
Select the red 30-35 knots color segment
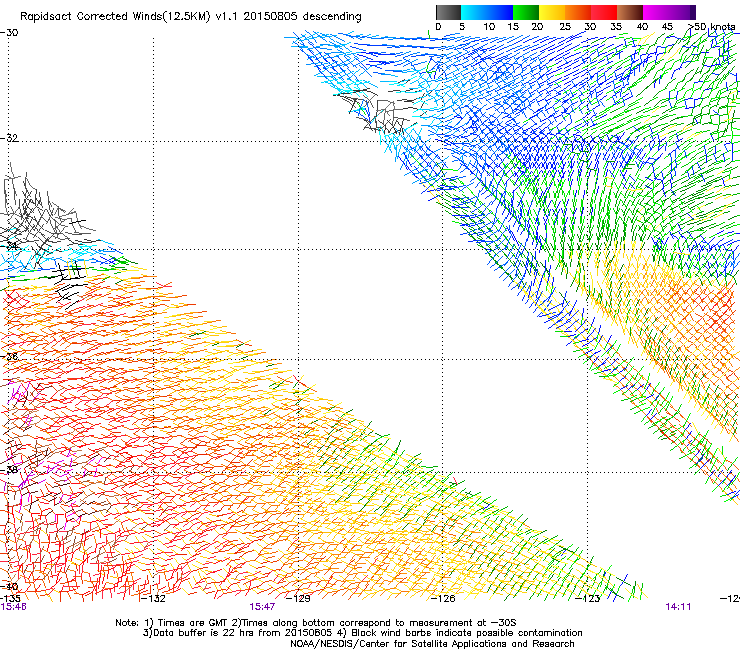click(x=604, y=12)
